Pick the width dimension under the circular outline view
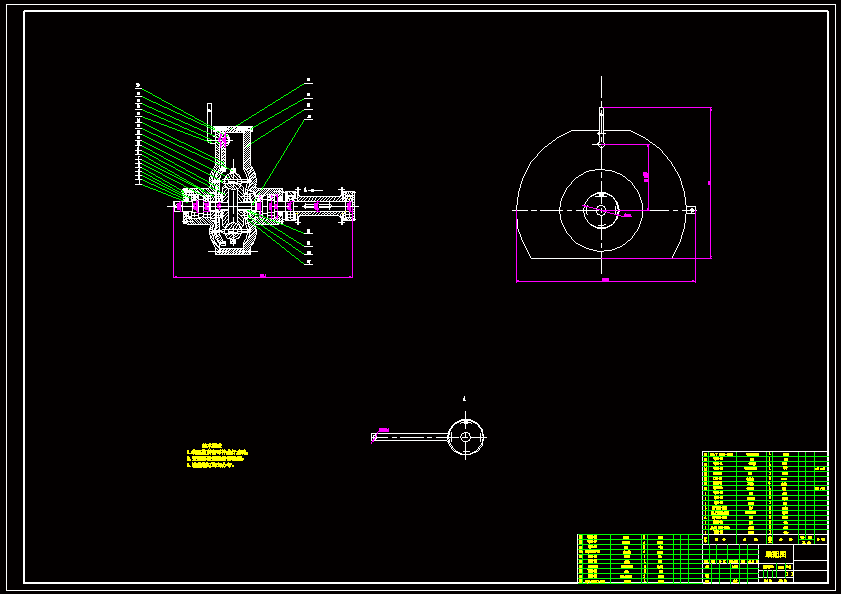 tap(606, 280)
